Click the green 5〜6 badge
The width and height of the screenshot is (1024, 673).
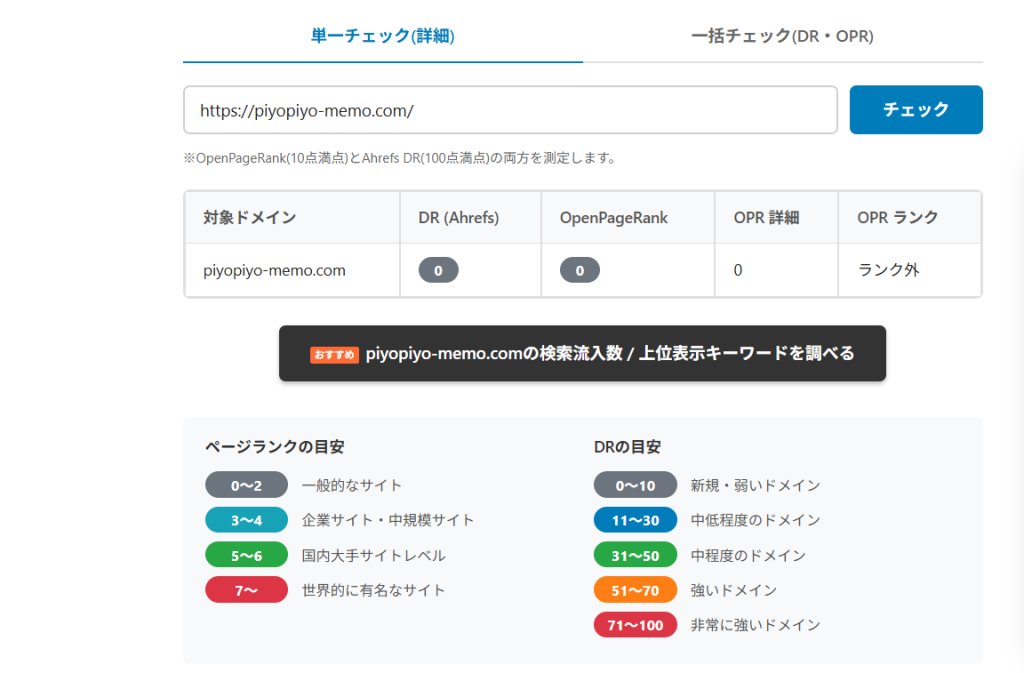(246, 555)
